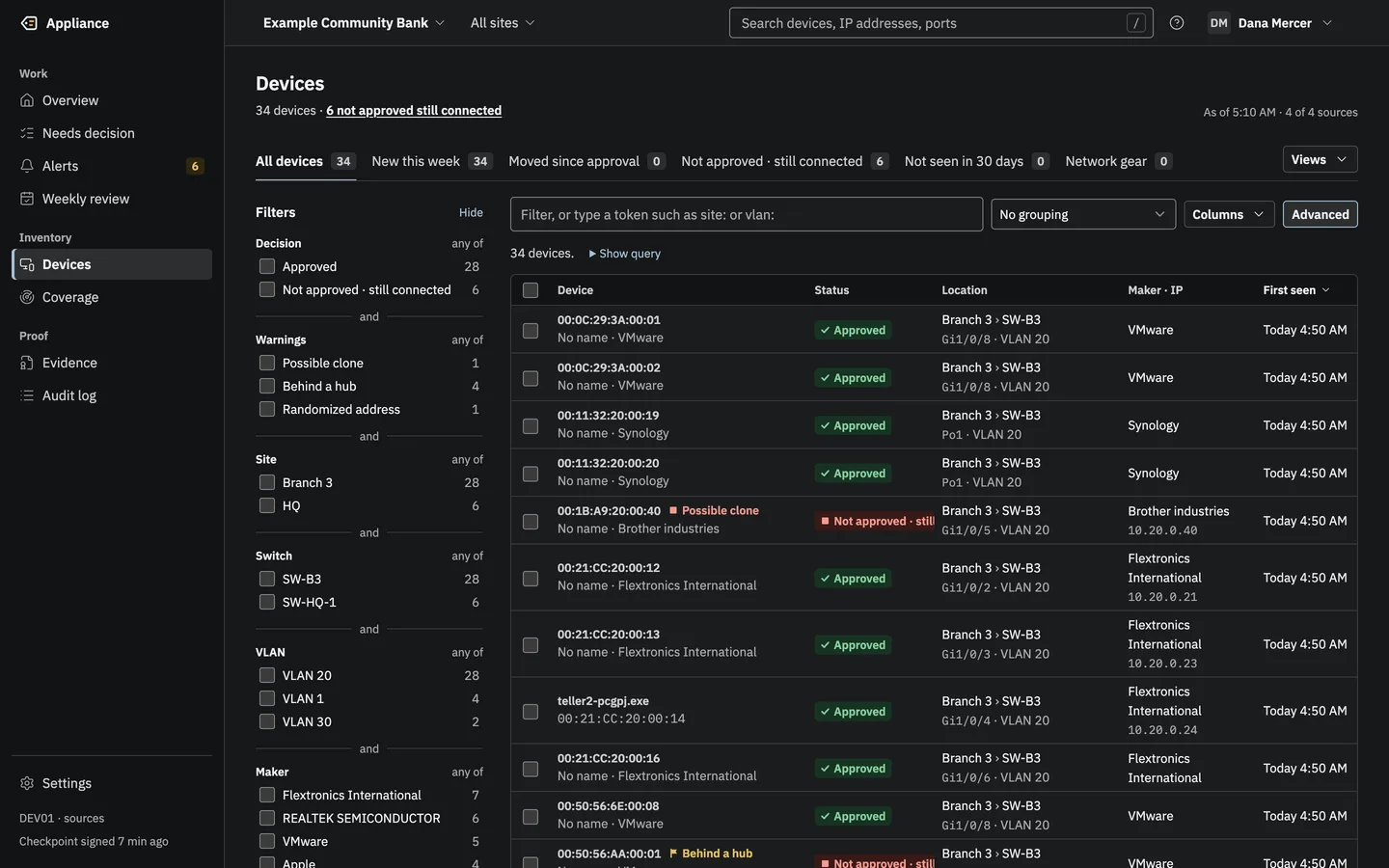Sort by First seen column header

(x=1295, y=290)
